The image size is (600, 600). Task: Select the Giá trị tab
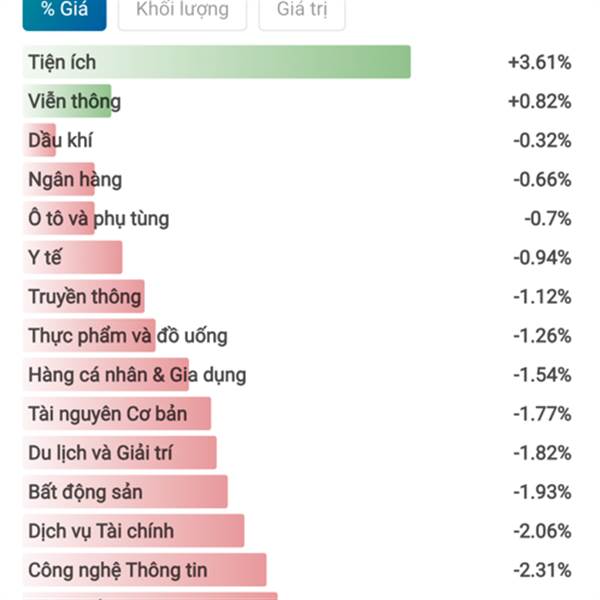click(301, 11)
